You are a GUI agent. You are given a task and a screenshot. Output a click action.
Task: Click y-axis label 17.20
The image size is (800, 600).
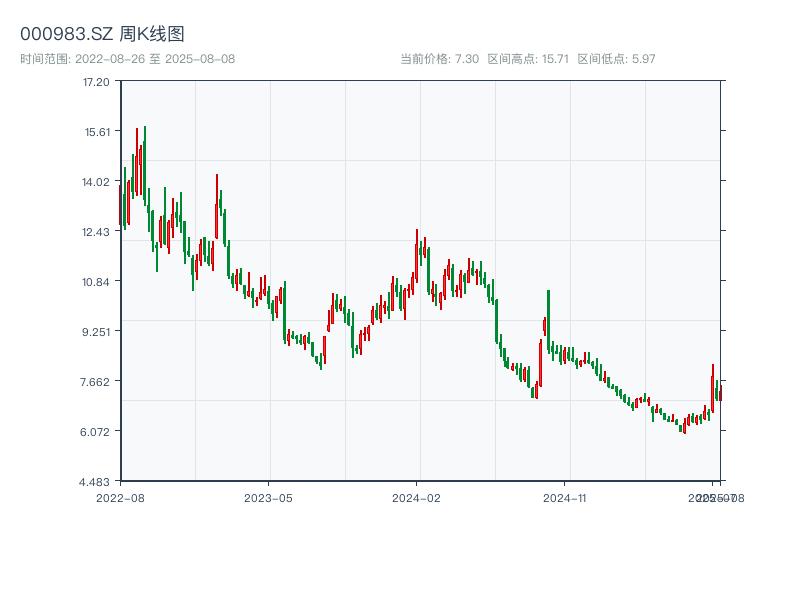click(96, 82)
